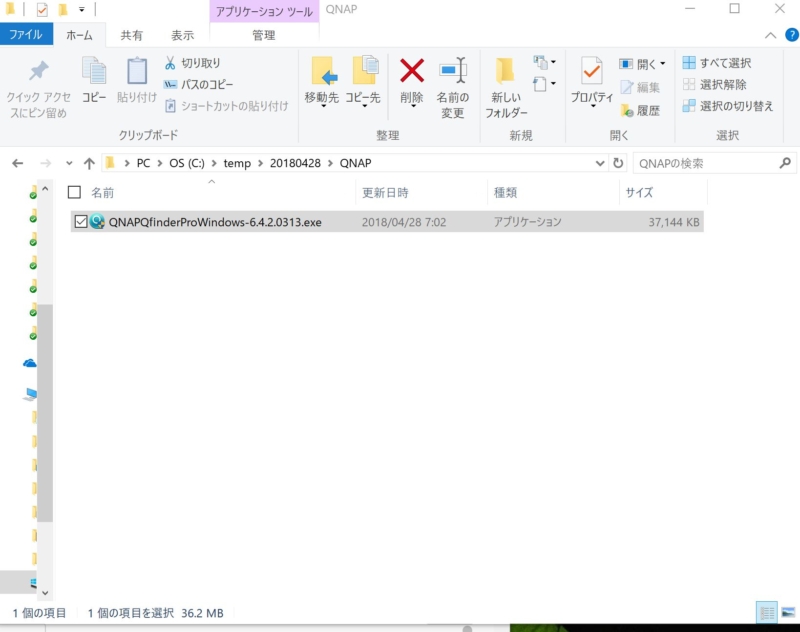Image resolution: width=800 pixels, height=632 pixels.
Task: Create a New Folder (新しいフォルダー)
Action: [506, 87]
